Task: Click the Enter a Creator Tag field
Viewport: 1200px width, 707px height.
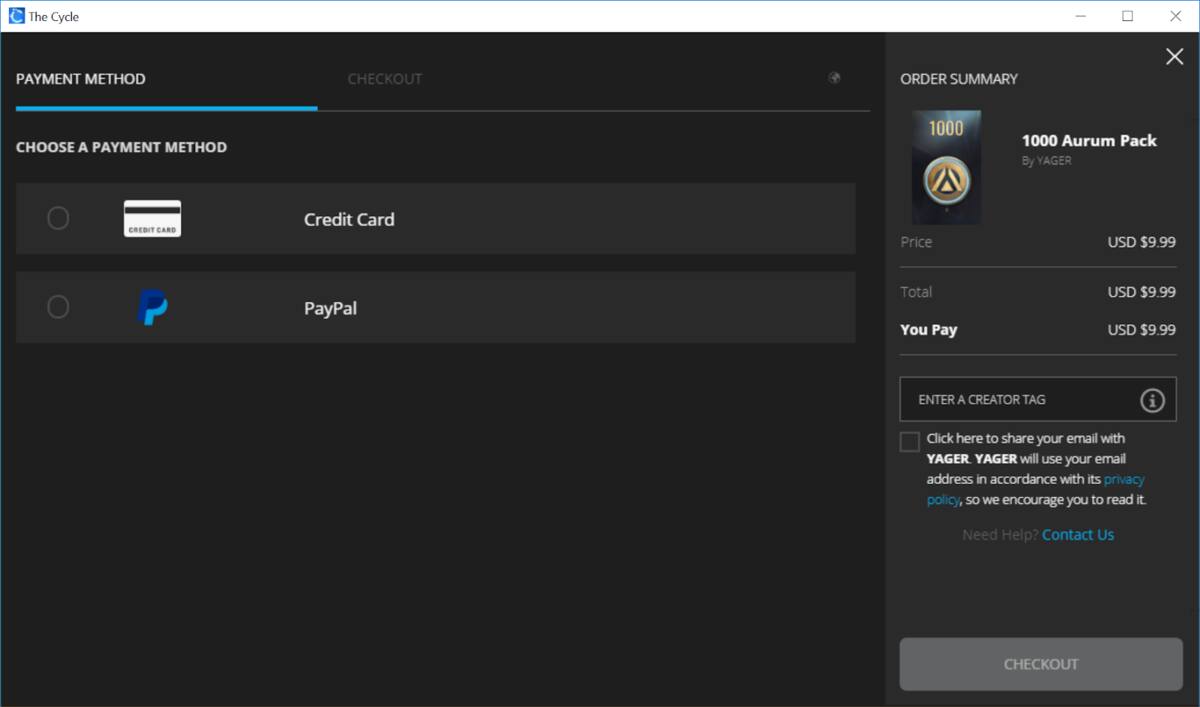Action: 1038,399
